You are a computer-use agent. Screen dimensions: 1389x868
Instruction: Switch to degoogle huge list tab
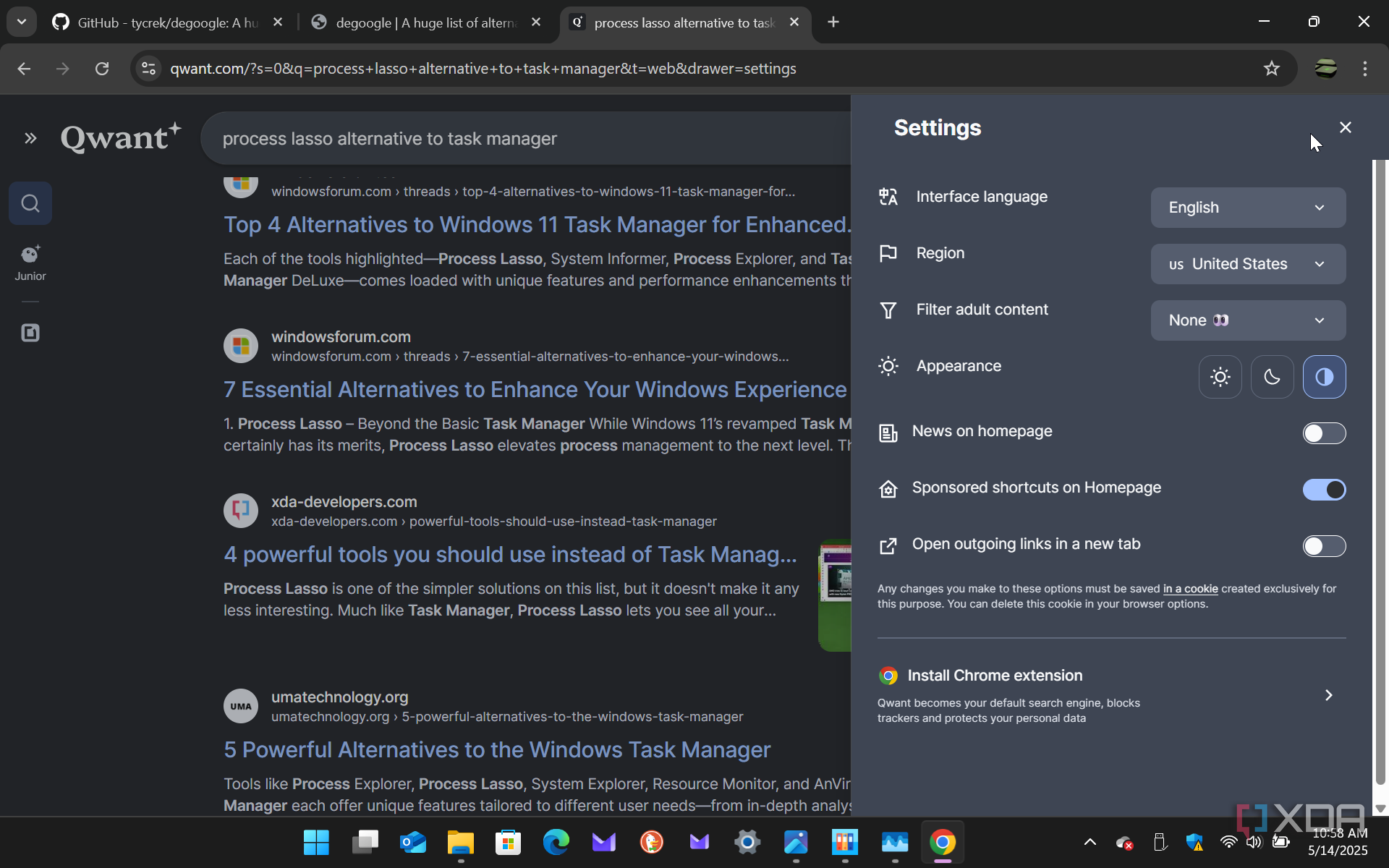coord(427,22)
